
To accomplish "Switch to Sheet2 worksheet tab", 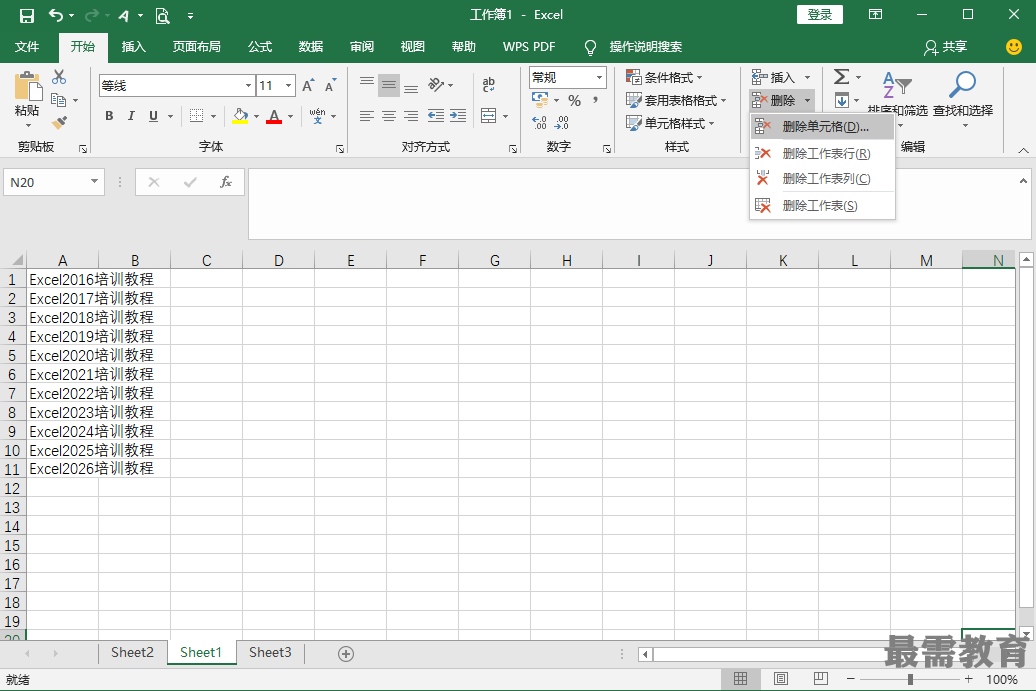I will pos(132,653).
